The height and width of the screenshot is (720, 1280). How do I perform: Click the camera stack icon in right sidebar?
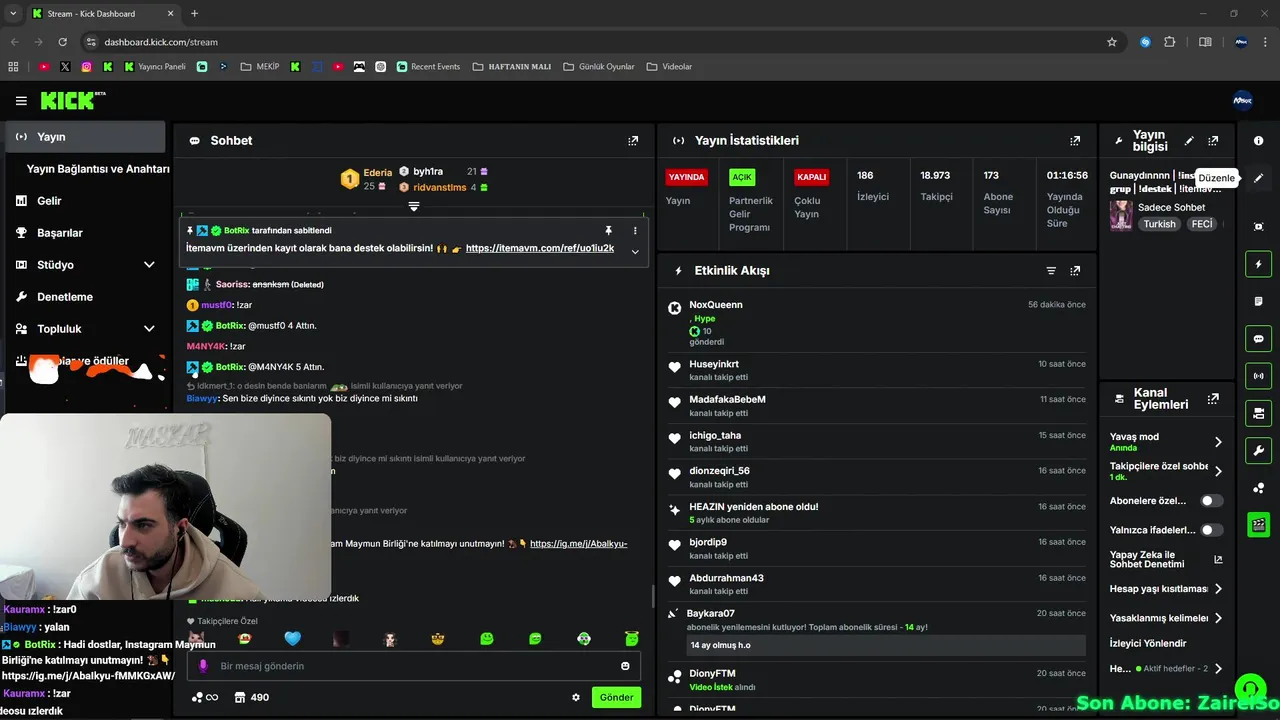[x=1259, y=413]
